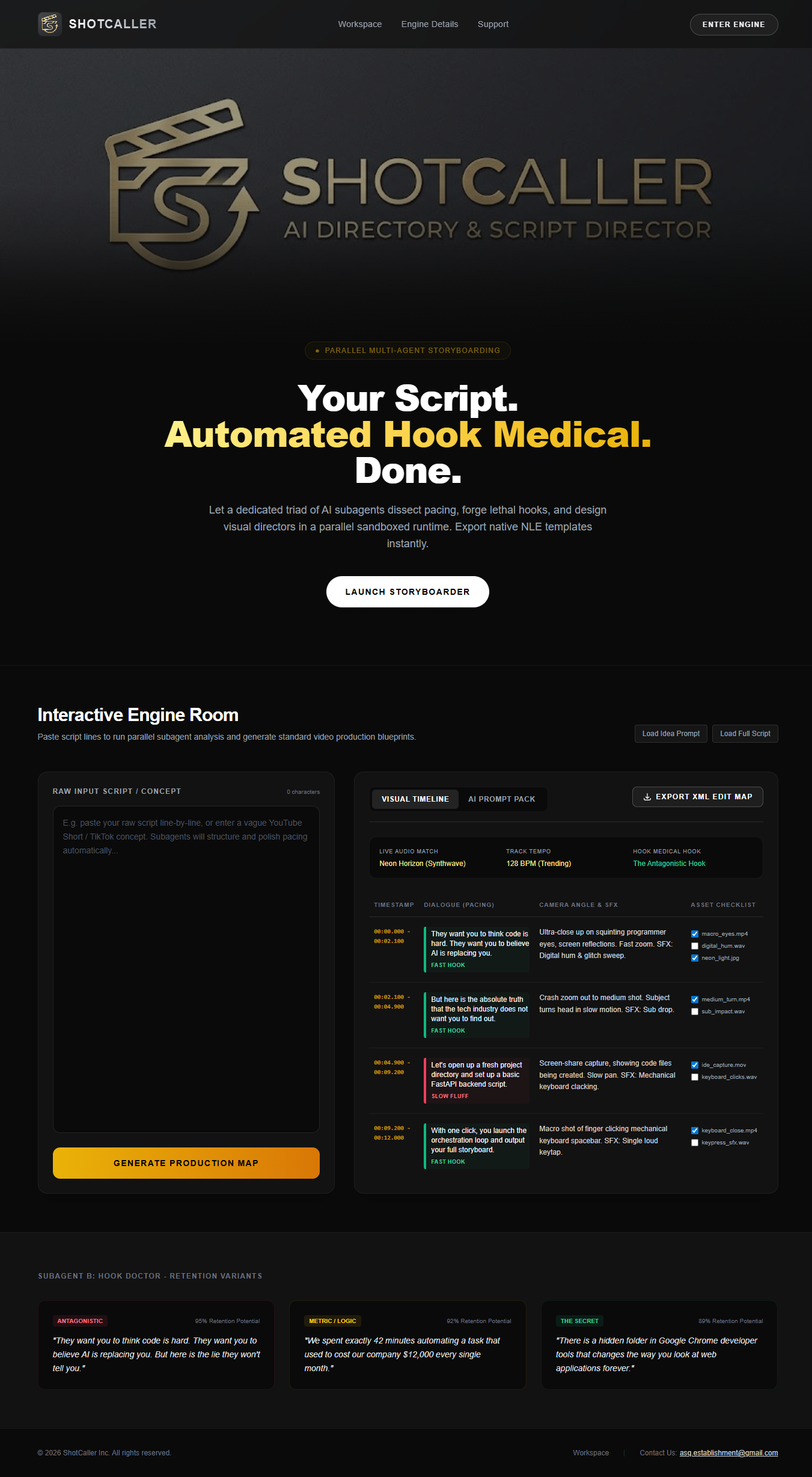
Task: Uncheck ide_capture.mov checkbox
Action: tap(695, 1065)
